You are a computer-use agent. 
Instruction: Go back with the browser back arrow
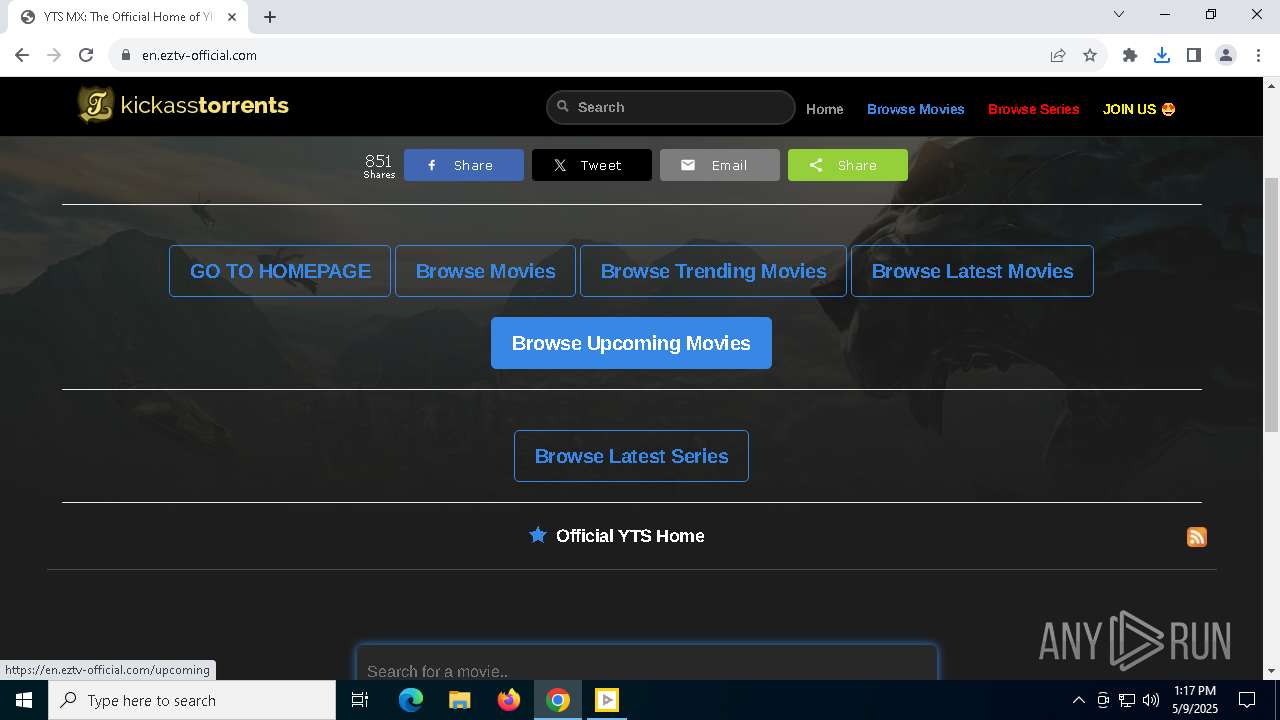[22, 55]
